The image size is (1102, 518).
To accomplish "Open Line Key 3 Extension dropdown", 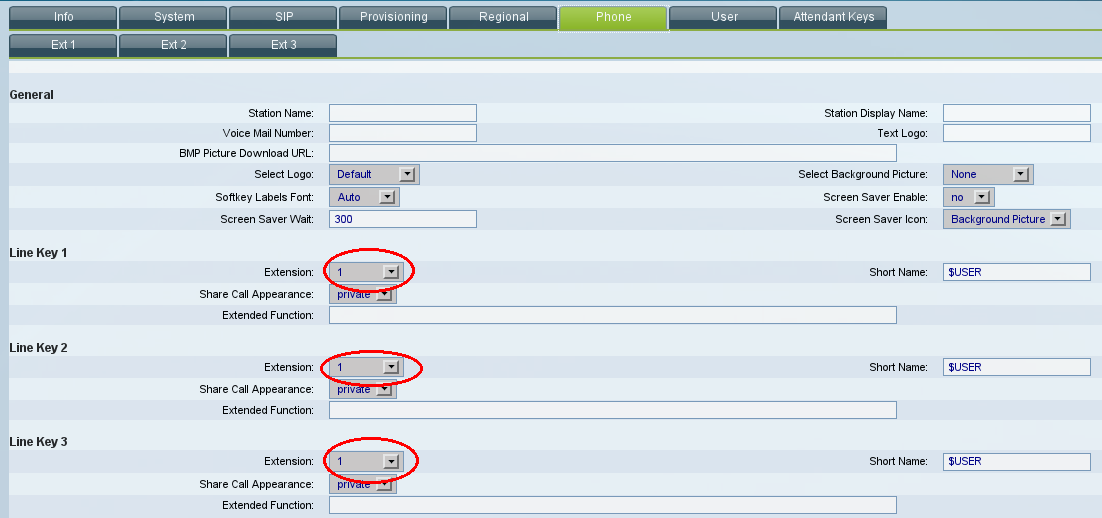I will 365,461.
